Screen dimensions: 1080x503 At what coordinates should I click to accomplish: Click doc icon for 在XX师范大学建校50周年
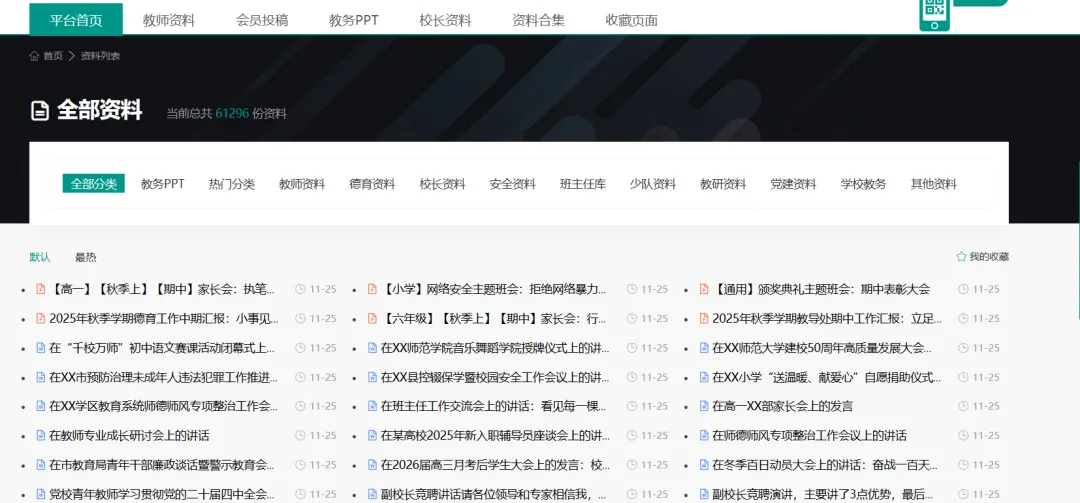(703, 348)
